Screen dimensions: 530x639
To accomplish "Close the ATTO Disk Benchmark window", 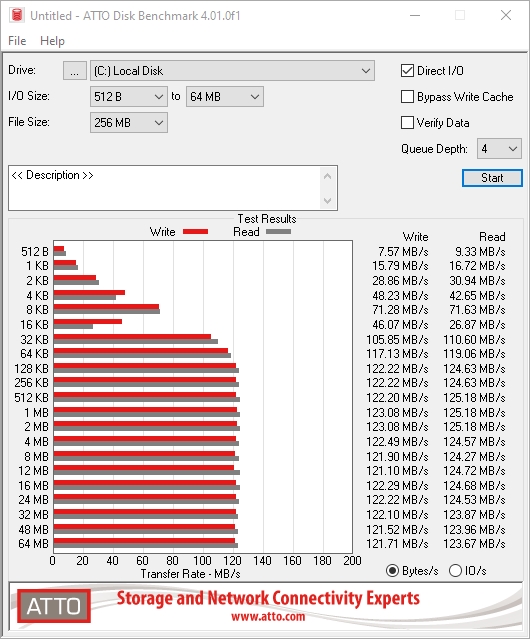I will pos(506,15).
